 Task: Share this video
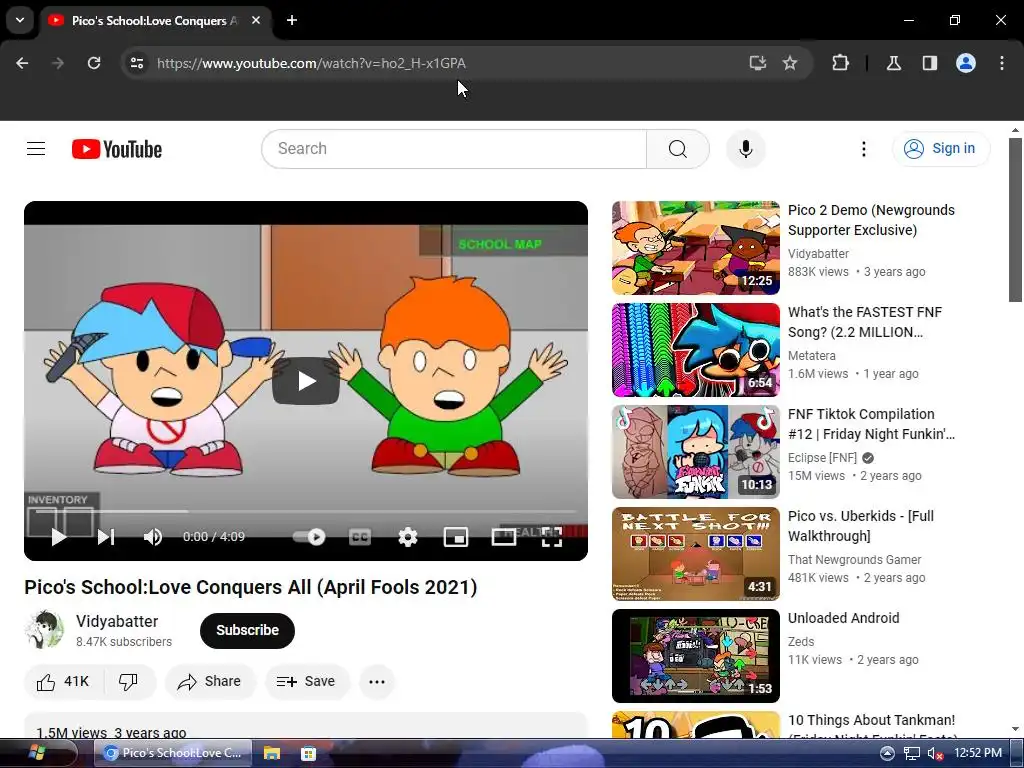[x=210, y=682]
